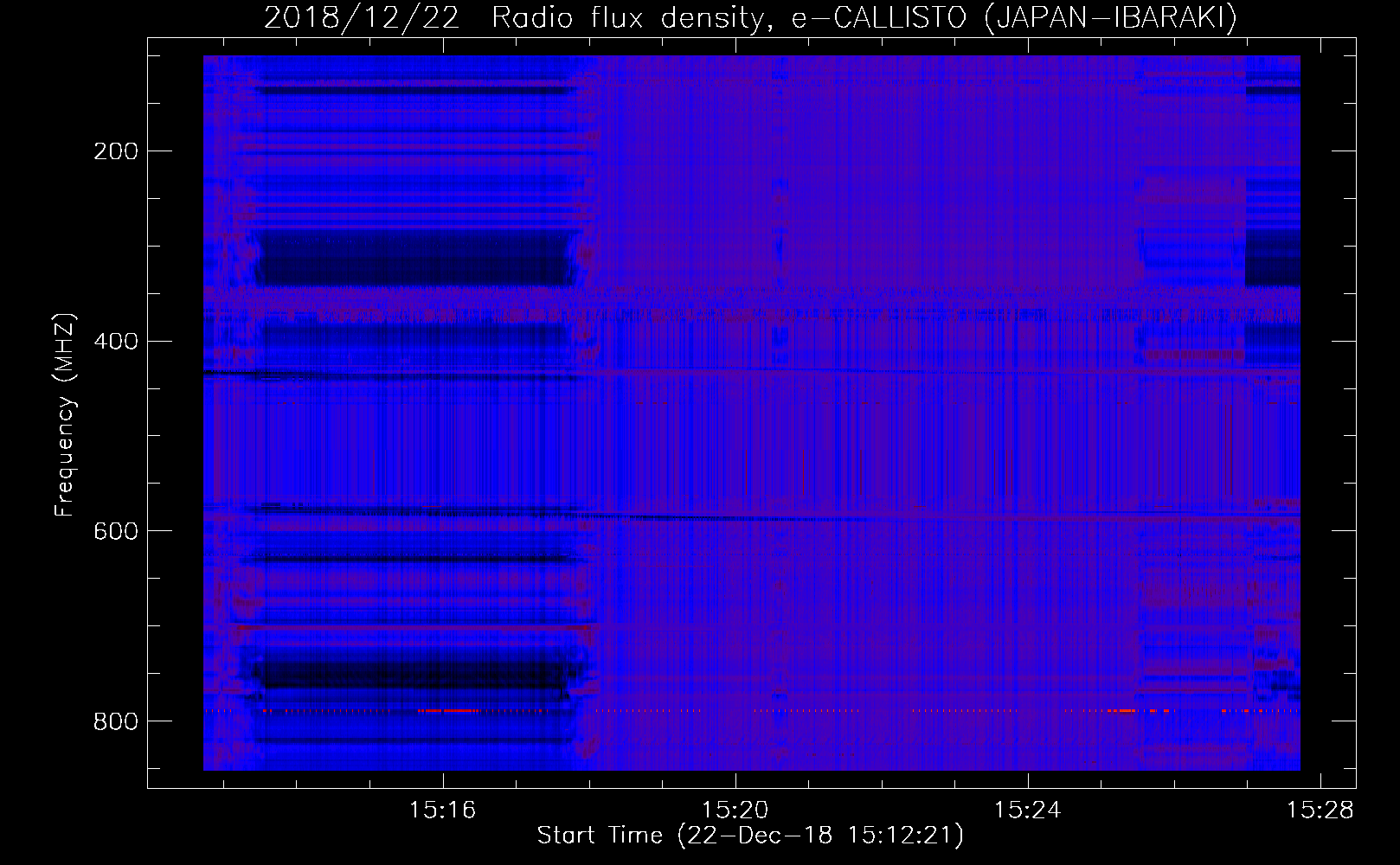Click the 200 frequency tick label
The width and height of the screenshot is (1400, 865).
click(x=116, y=151)
